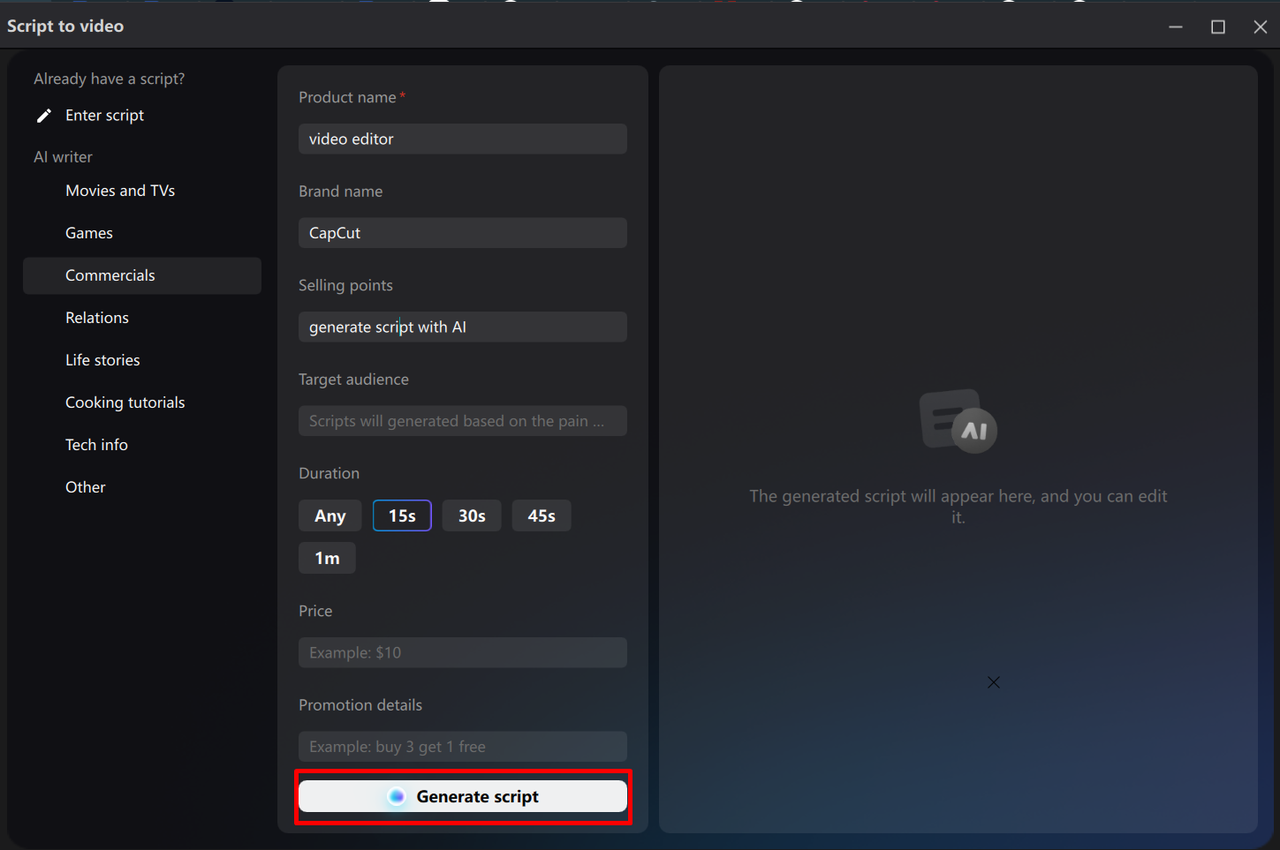Click the X icon in the preview panel
This screenshot has height=850, width=1280.
pos(993,681)
